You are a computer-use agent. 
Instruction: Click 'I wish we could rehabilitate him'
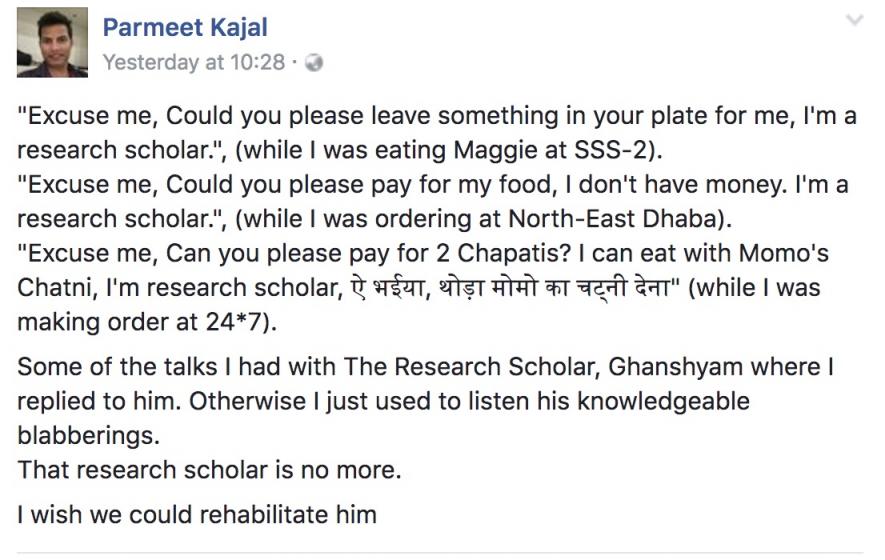pyautogui.click(x=196, y=515)
